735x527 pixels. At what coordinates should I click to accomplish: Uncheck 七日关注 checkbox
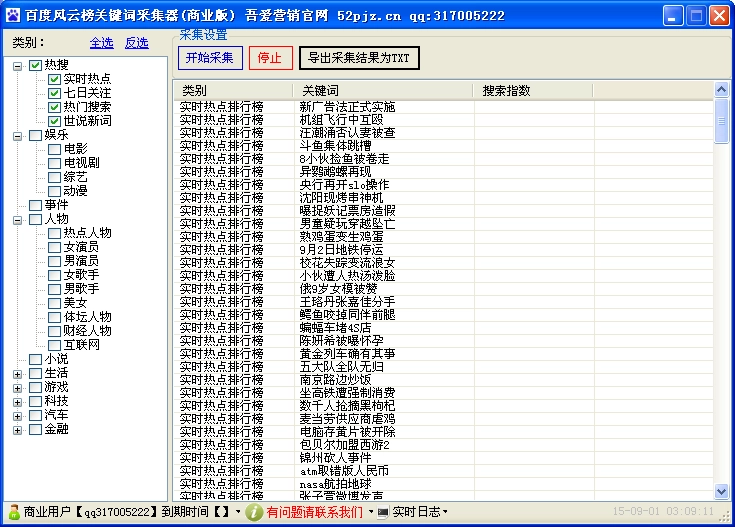pyautogui.click(x=54, y=93)
